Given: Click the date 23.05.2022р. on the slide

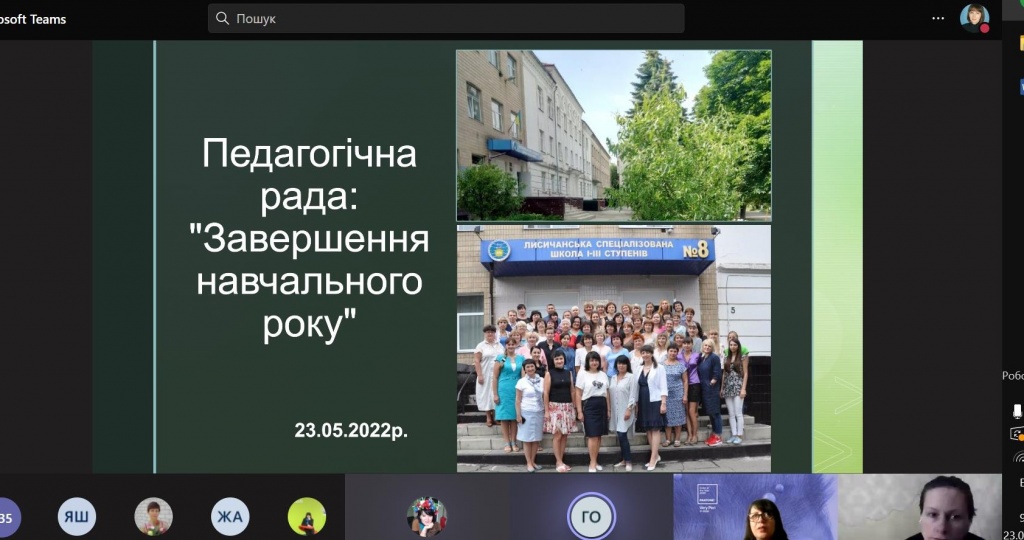Looking at the screenshot, I should 351,431.
